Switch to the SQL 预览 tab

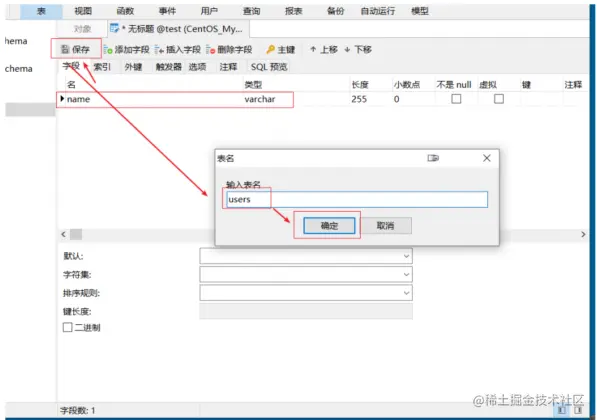tap(269, 67)
